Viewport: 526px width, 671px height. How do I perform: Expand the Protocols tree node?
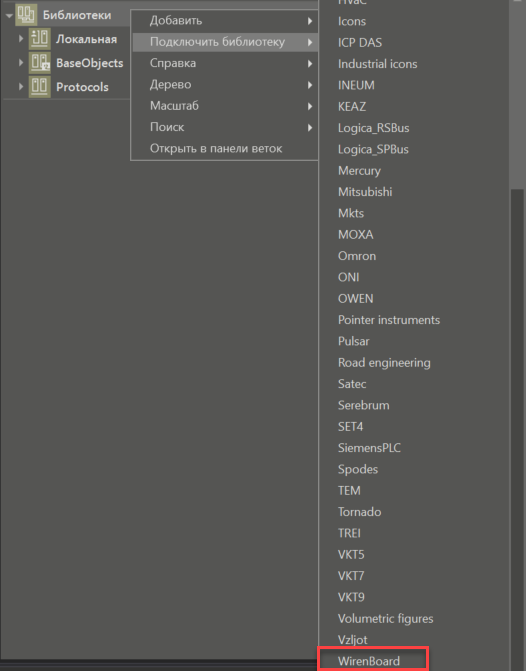click(x=21, y=86)
